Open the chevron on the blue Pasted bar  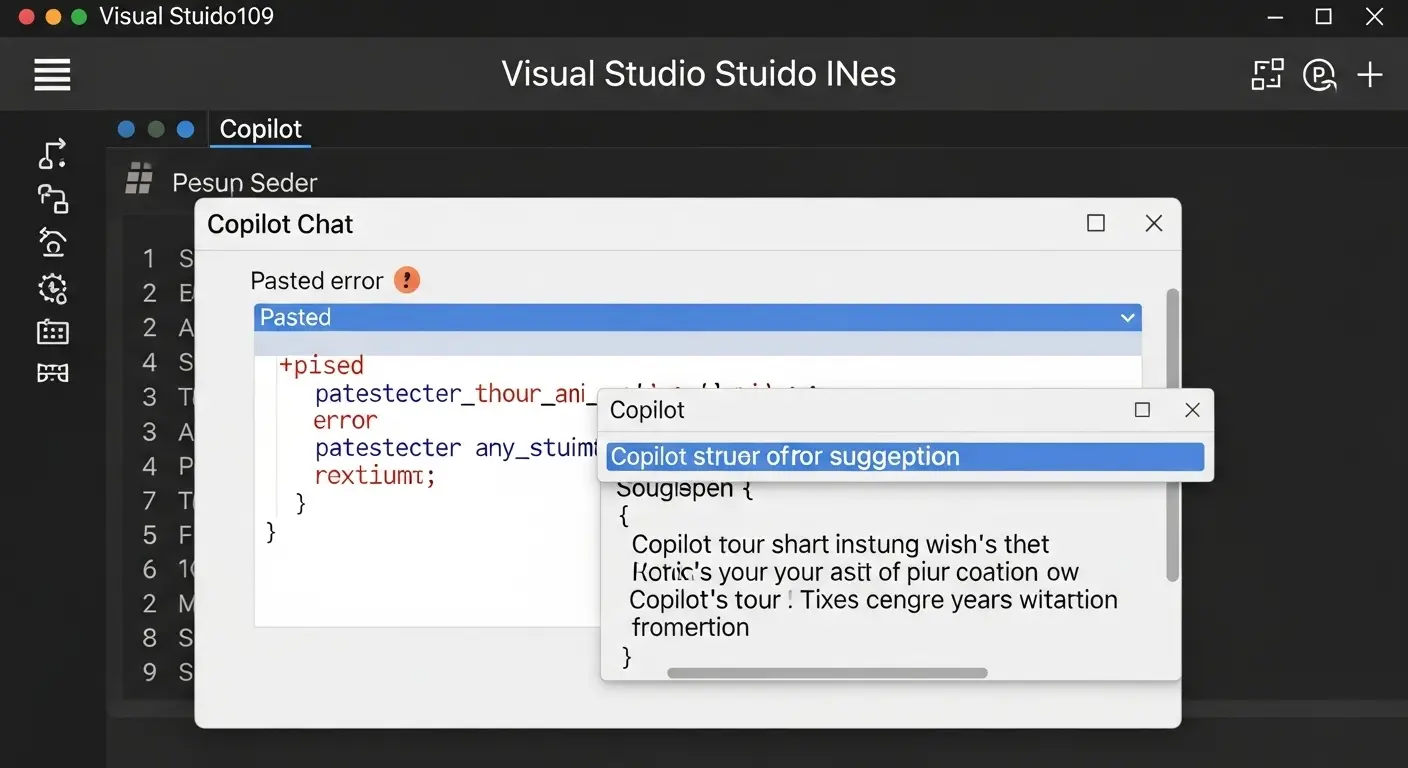pyautogui.click(x=1127, y=317)
